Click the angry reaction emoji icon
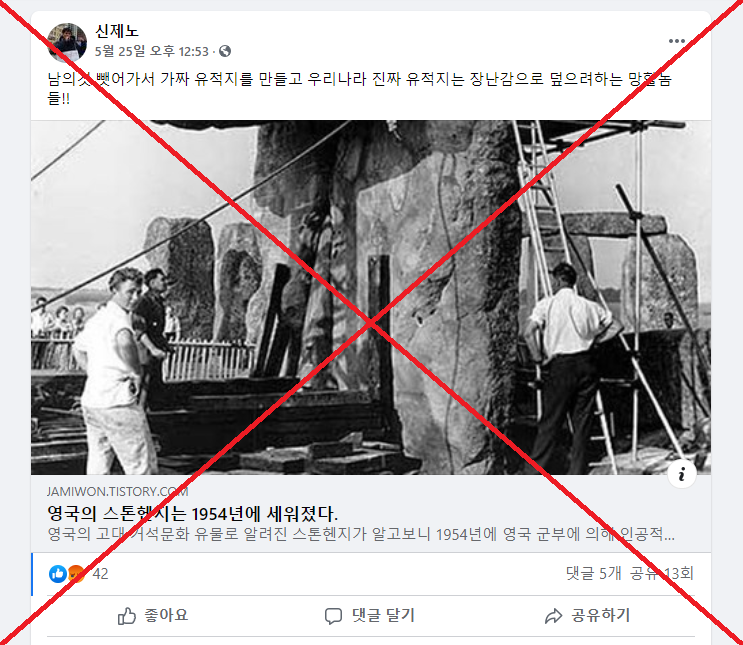The image size is (743, 645). (x=76, y=574)
